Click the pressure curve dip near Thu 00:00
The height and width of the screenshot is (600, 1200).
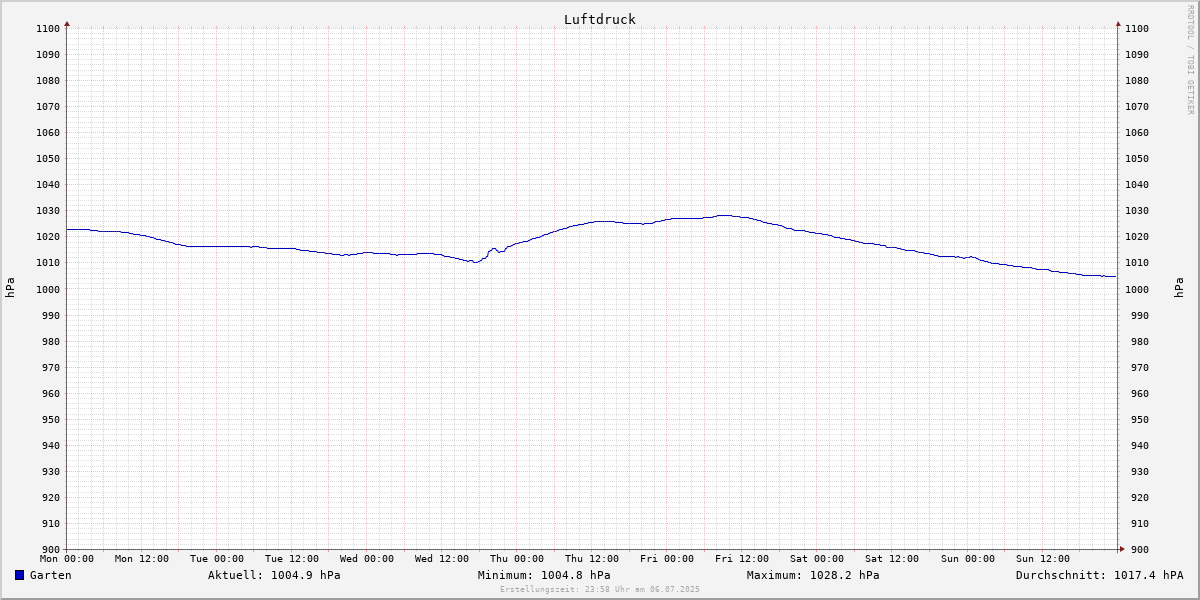tap(475, 262)
